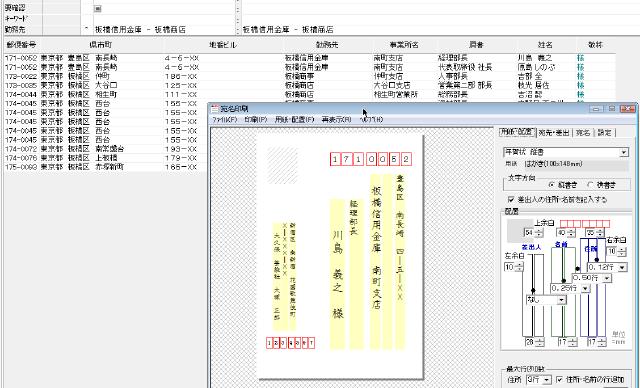This screenshot has width=640, height=388.
Task: Open the 印刷(P) menu
Action: [x=256, y=120]
